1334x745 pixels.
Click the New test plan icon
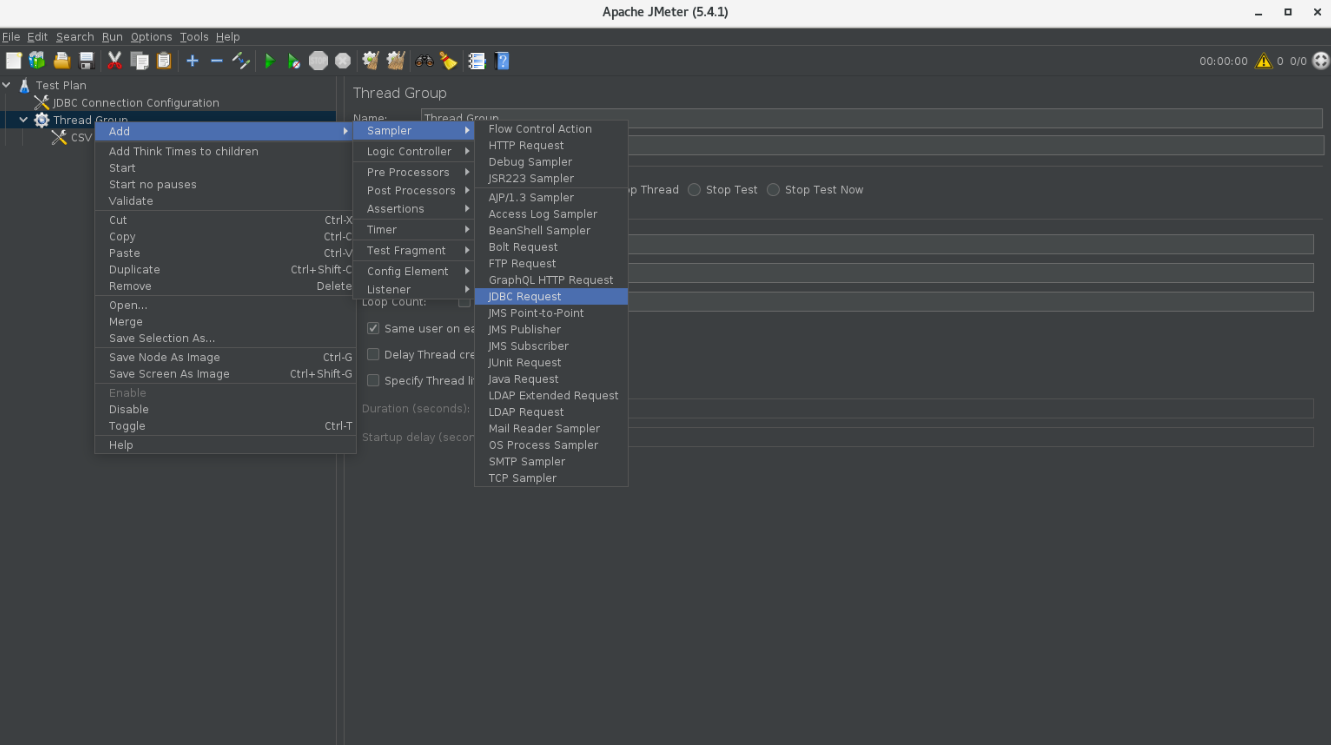point(13,61)
